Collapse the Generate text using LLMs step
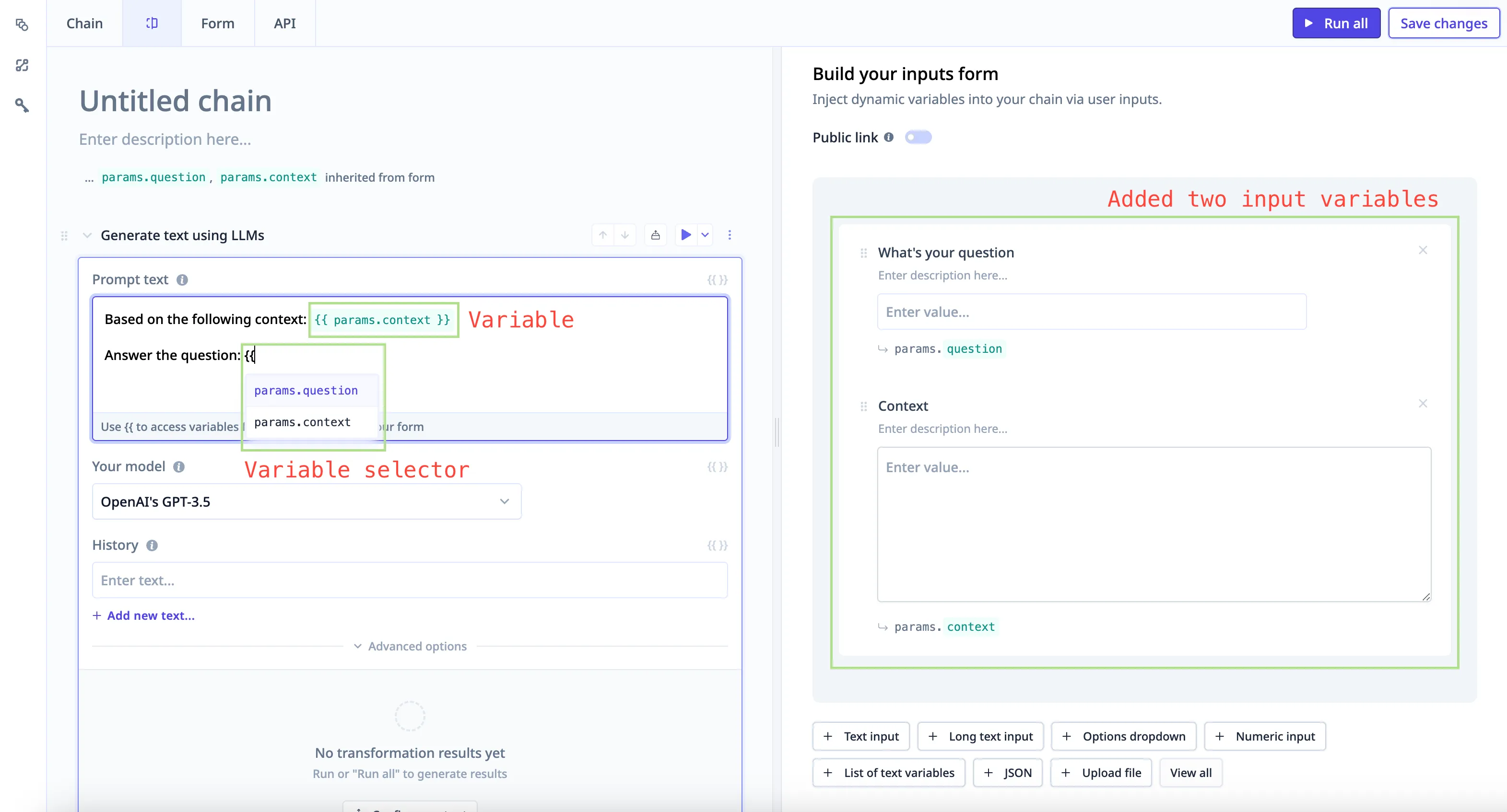 point(87,235)
